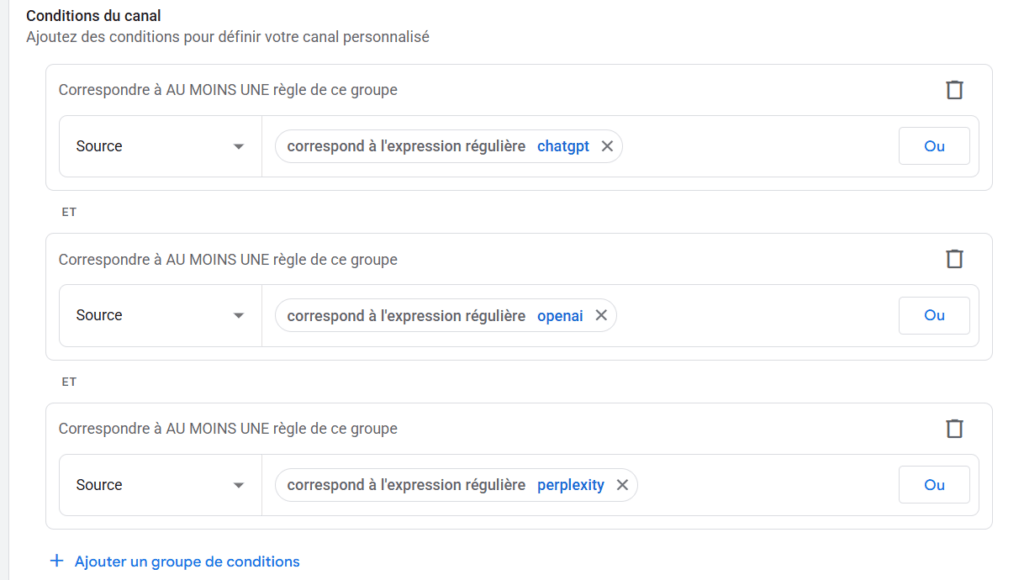This screenshot has height=580, width=1024.
Task: Click the trash icon of the openai group
Action: 954,259
